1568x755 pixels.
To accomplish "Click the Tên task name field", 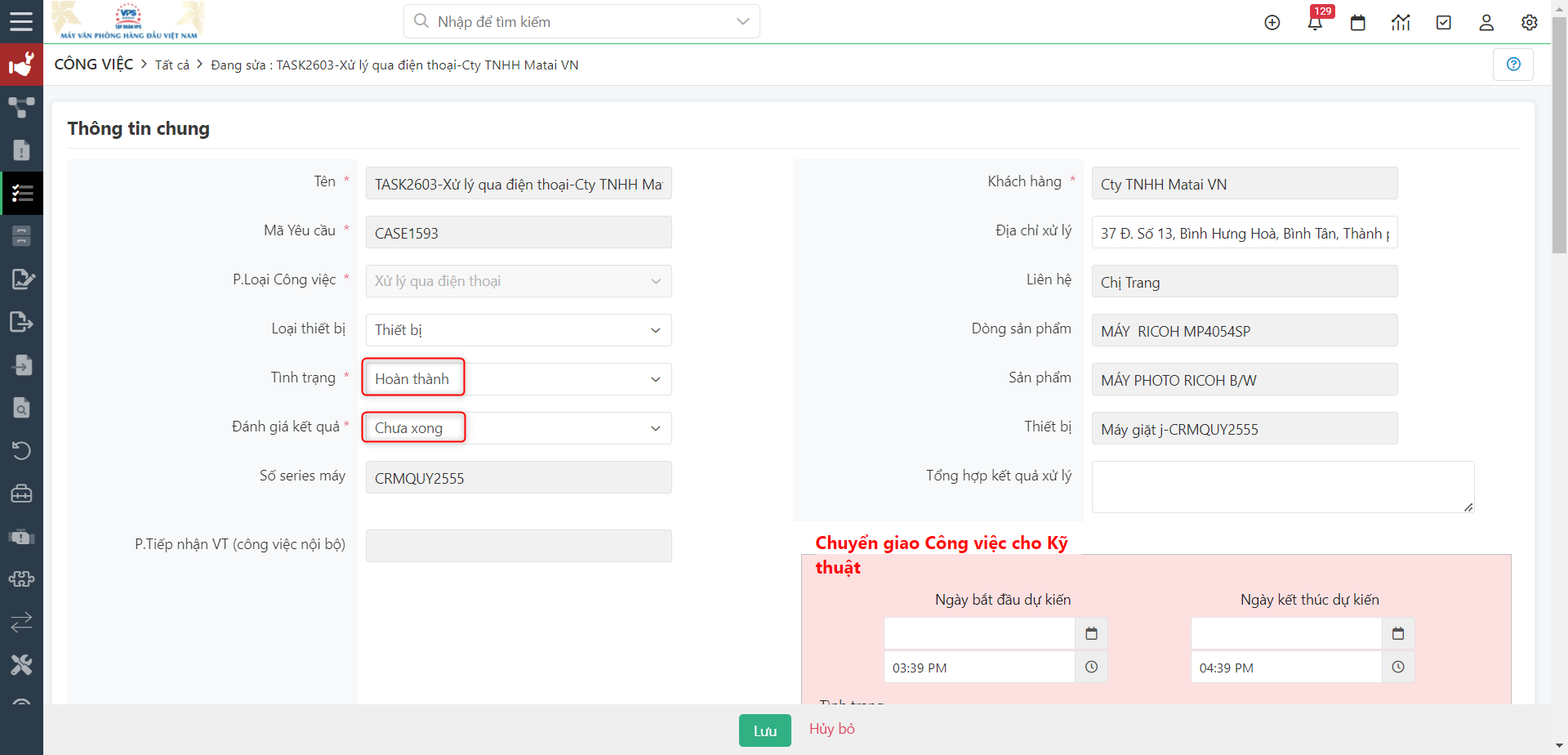I will [x=519, y=184].
